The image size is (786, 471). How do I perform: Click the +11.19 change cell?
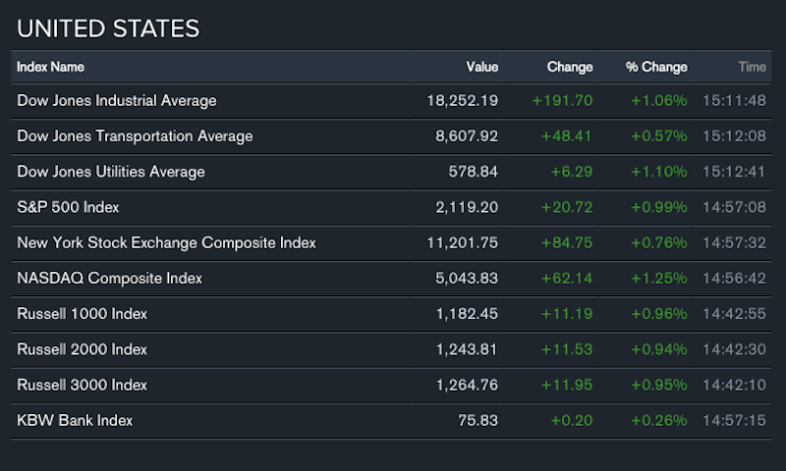pyautogui.click(x=567, y=314)
